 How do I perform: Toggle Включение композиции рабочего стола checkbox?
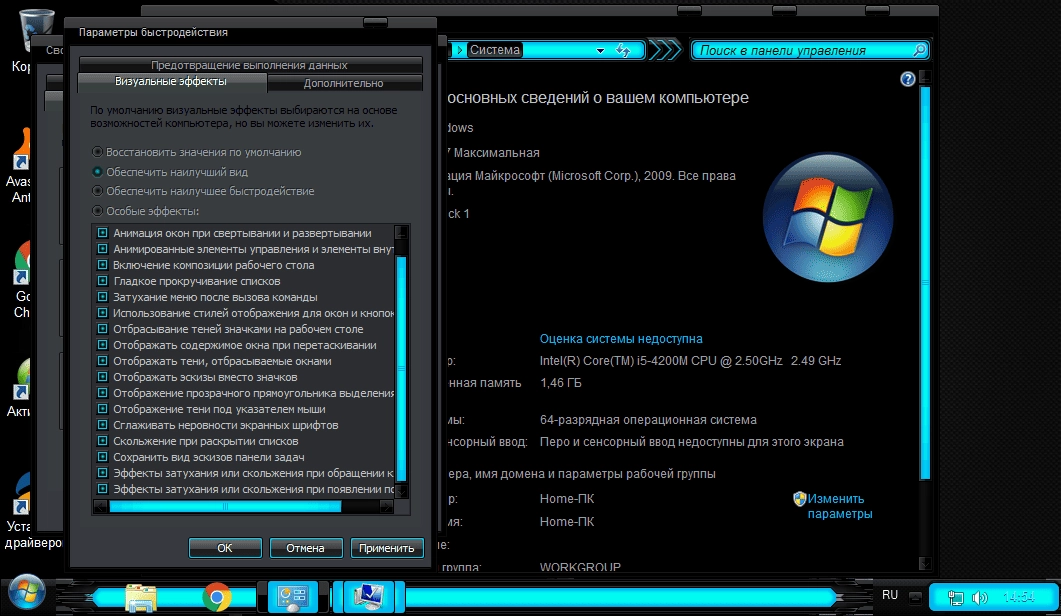click(x=102, y=265)
